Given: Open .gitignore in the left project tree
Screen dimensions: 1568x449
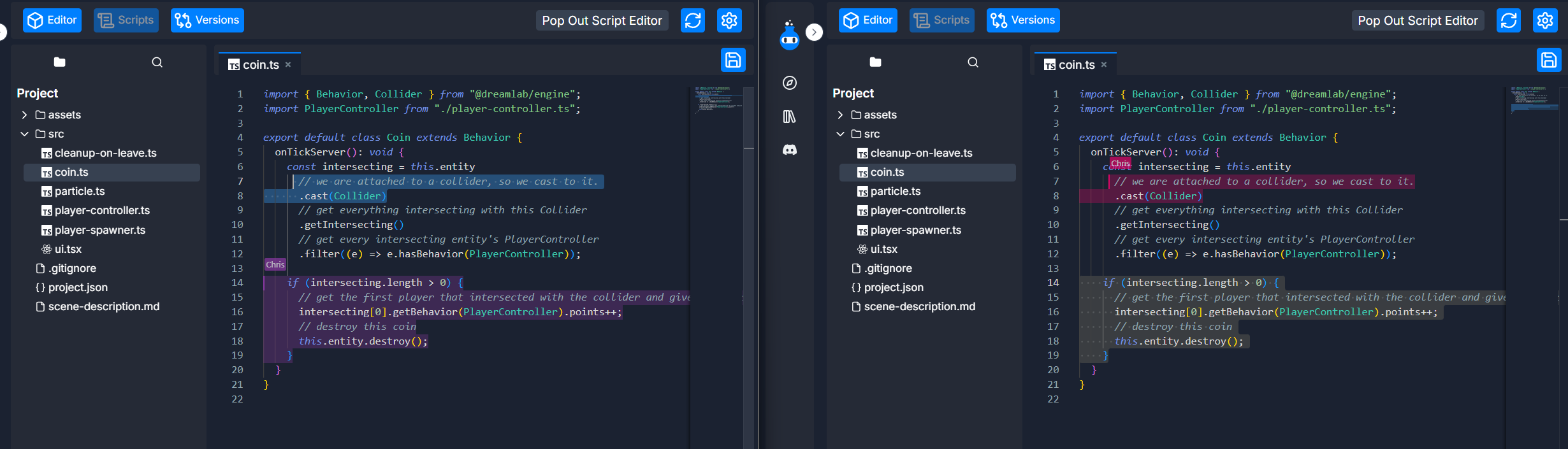Looking at the screenshot, I should 112,268.
